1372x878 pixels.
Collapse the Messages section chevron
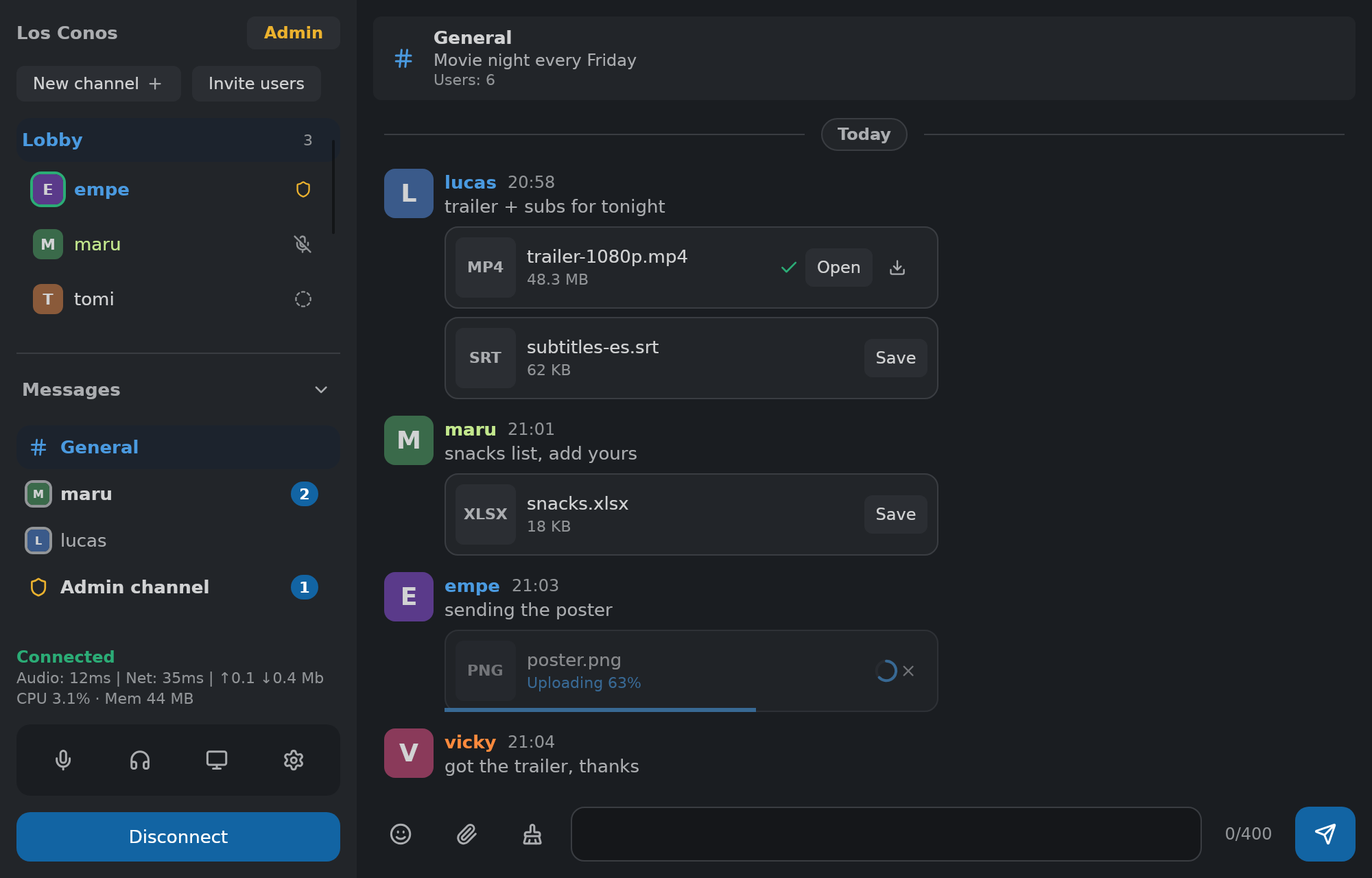321,390
